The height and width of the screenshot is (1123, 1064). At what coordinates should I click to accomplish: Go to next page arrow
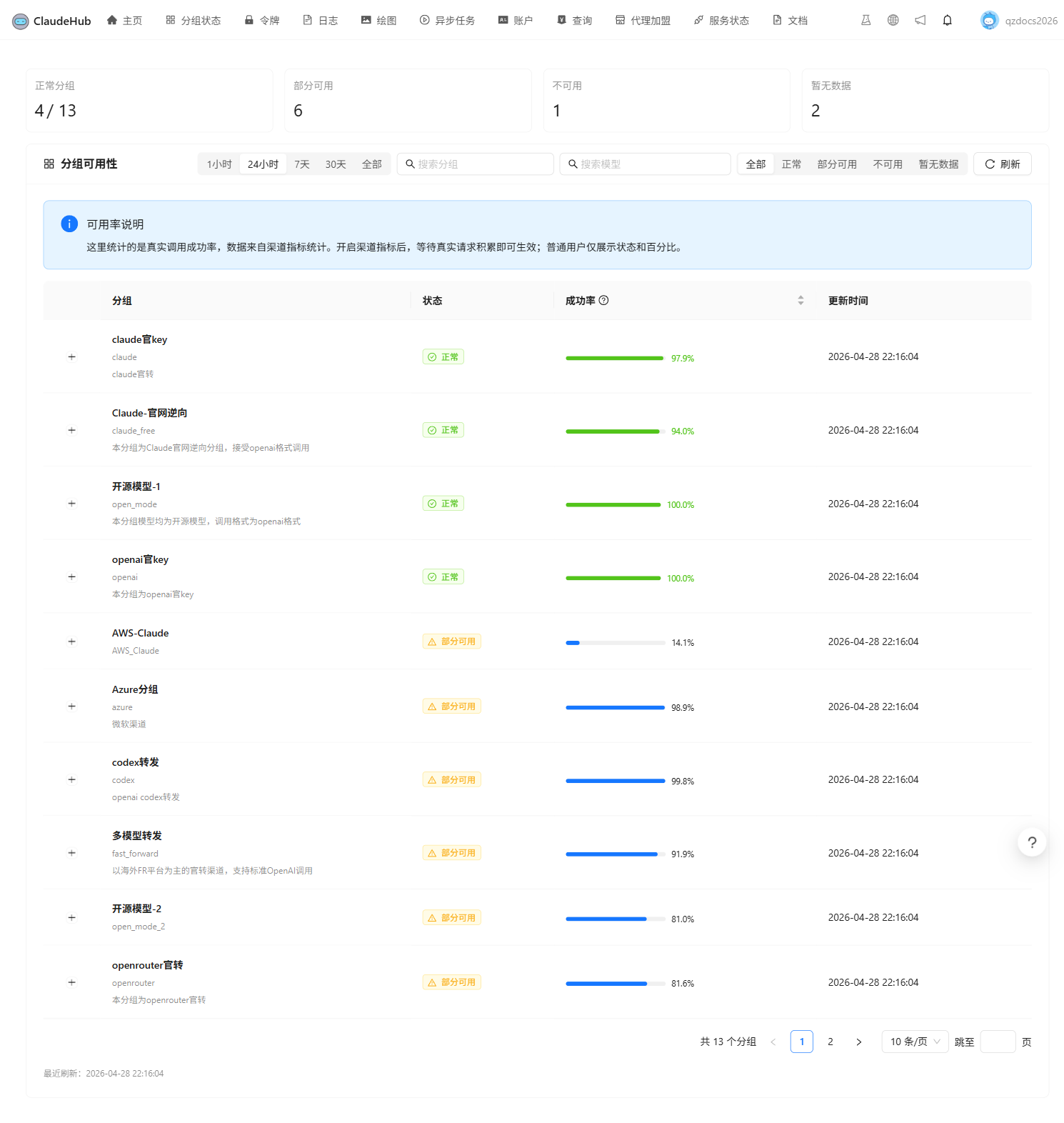click(x=859, y=1042)
